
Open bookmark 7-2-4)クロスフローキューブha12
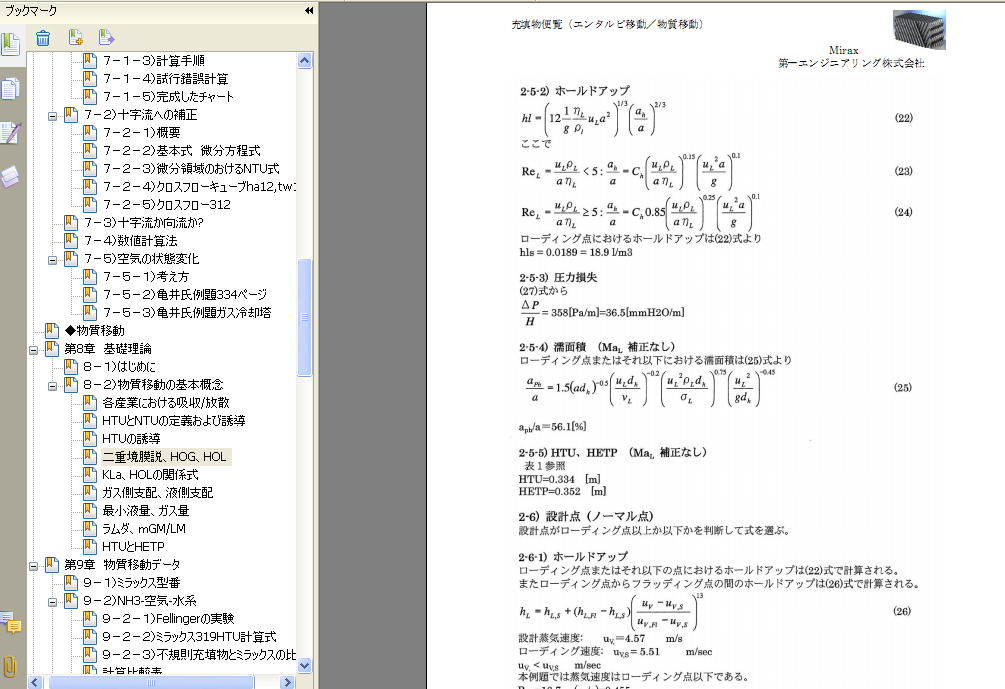[199, 187]
